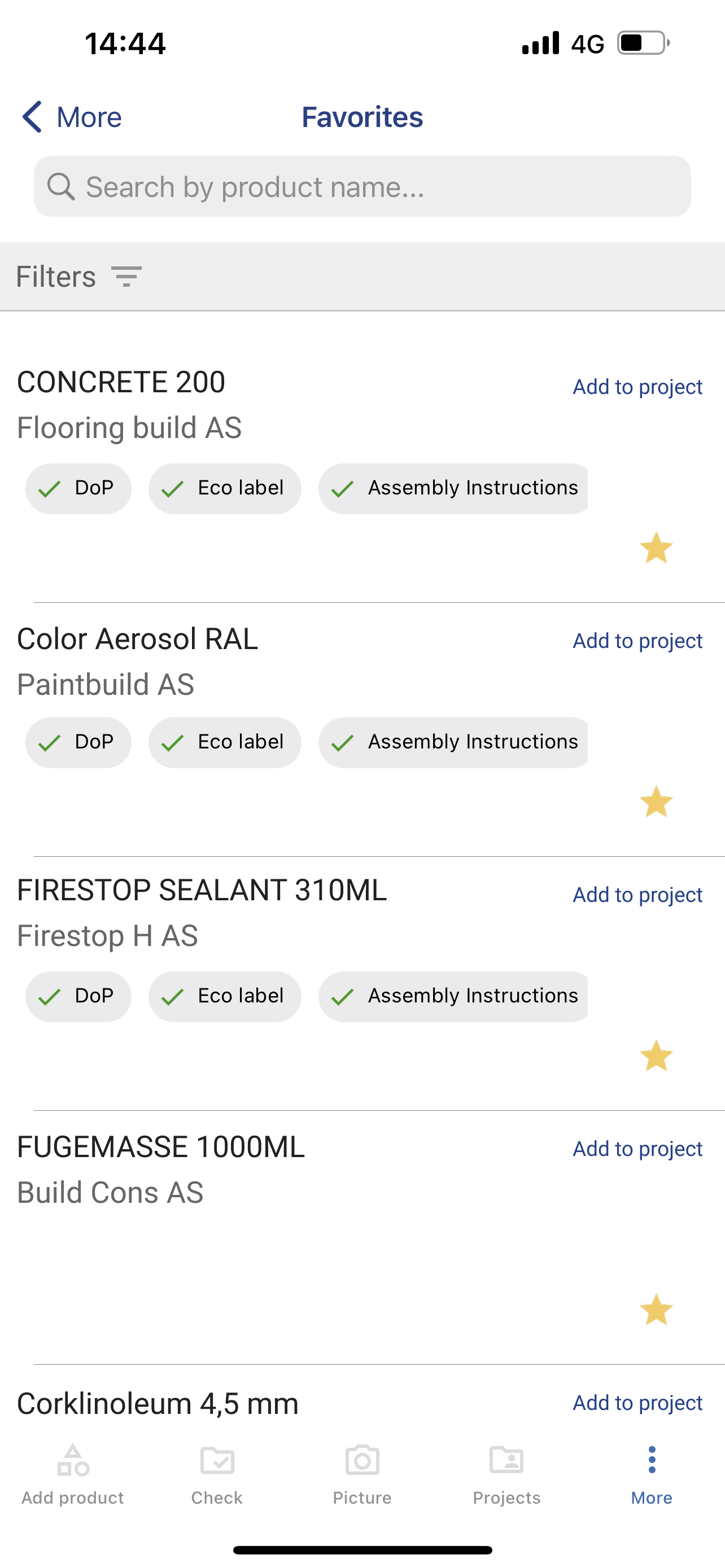The image size is (725, 1568).
Task: Toggle the star on Color Aerosol RAL
Action: 656,801
